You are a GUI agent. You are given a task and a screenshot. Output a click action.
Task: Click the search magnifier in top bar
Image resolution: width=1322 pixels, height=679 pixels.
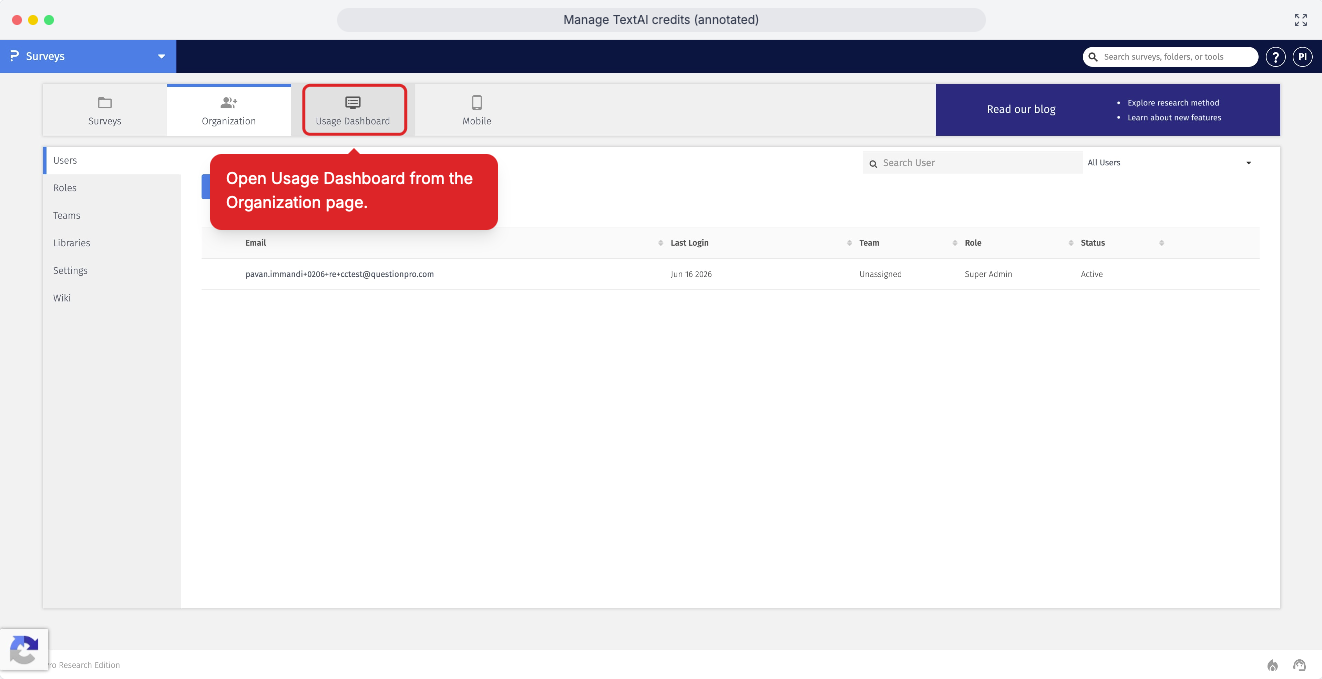tap(1094, 57)
